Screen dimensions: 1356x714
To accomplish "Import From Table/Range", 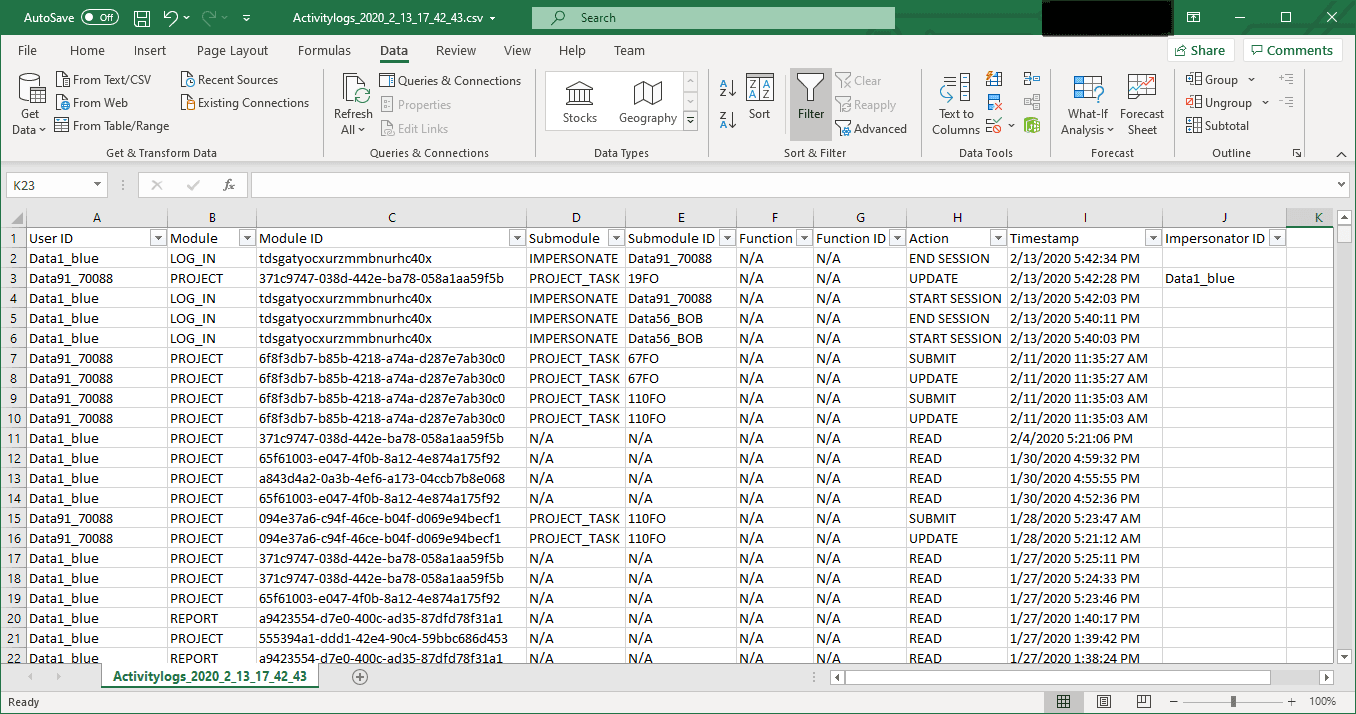I will click(111, 126).
